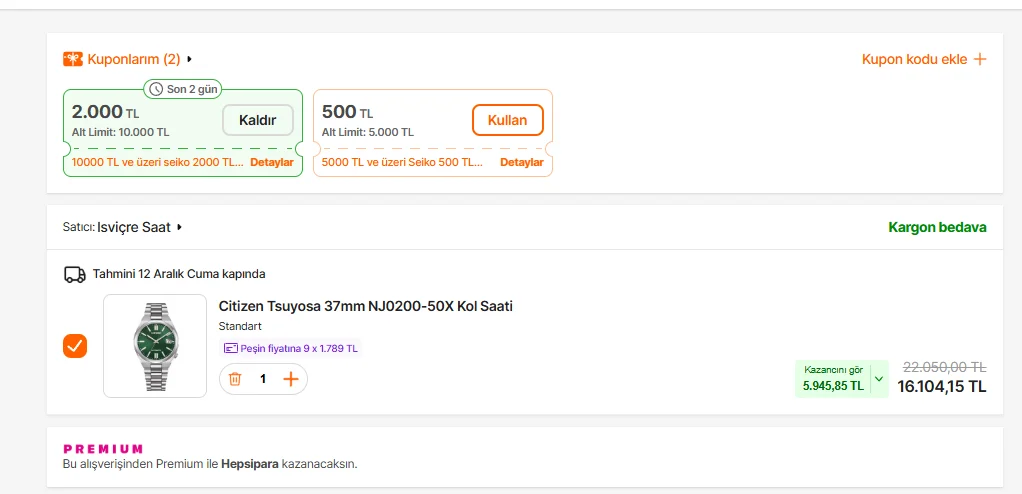The width and height of the screenshot is (1022, 494).
Task: Increase quantity with the orange plus icon
Action: 291,379
